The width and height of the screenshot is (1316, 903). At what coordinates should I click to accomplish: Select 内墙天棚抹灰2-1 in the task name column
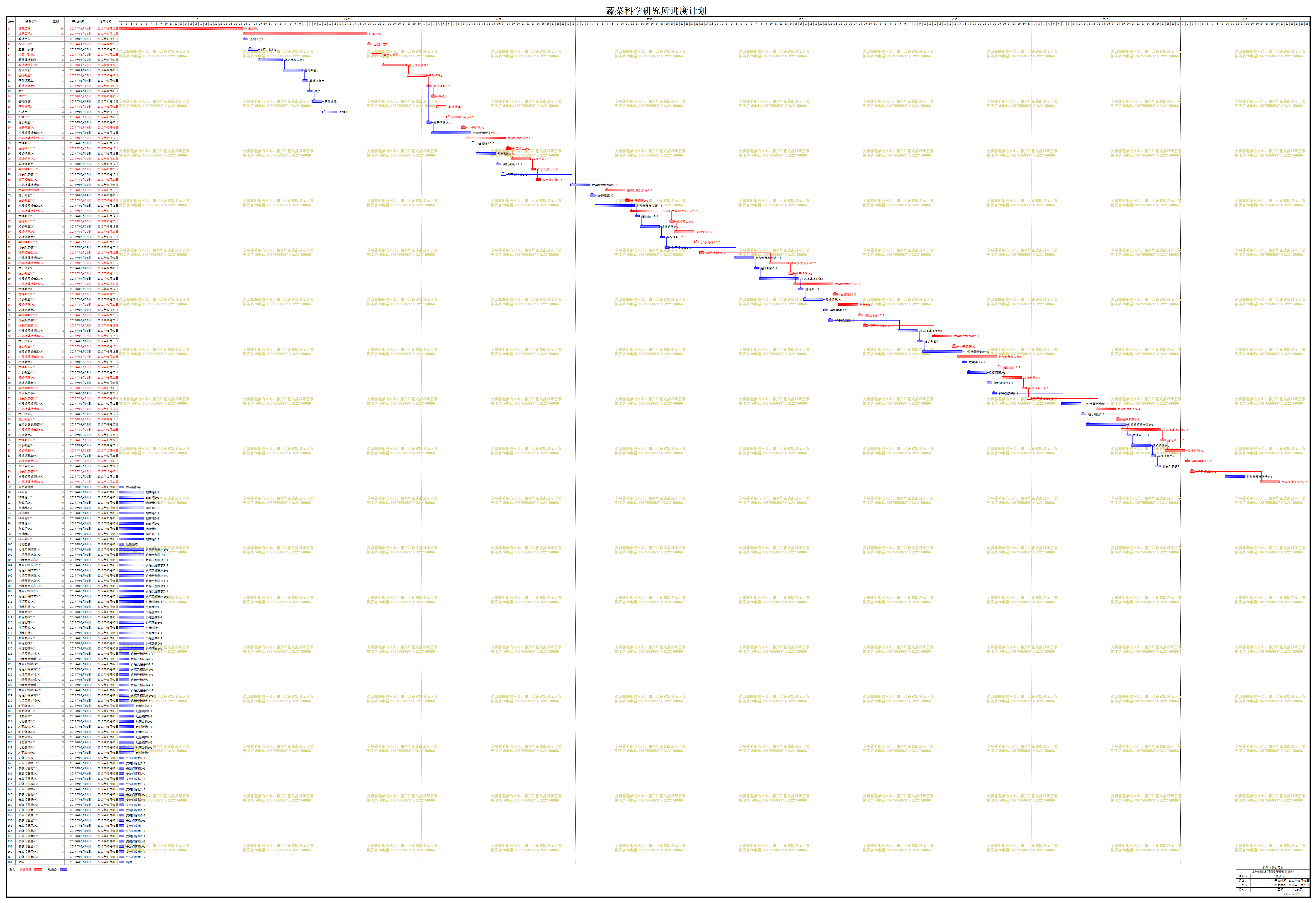tap(30, 560)
